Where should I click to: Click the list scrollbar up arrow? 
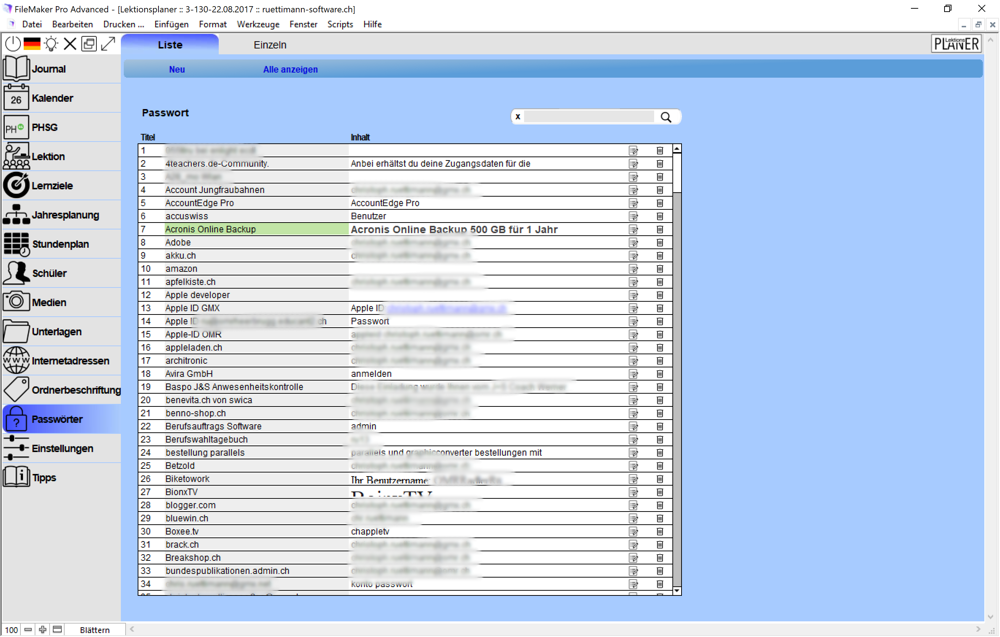pyautogui.click(x=677, y=149)
